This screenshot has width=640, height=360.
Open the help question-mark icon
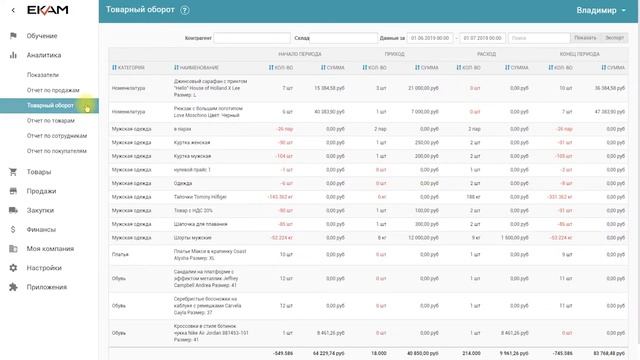coord(185,10)
